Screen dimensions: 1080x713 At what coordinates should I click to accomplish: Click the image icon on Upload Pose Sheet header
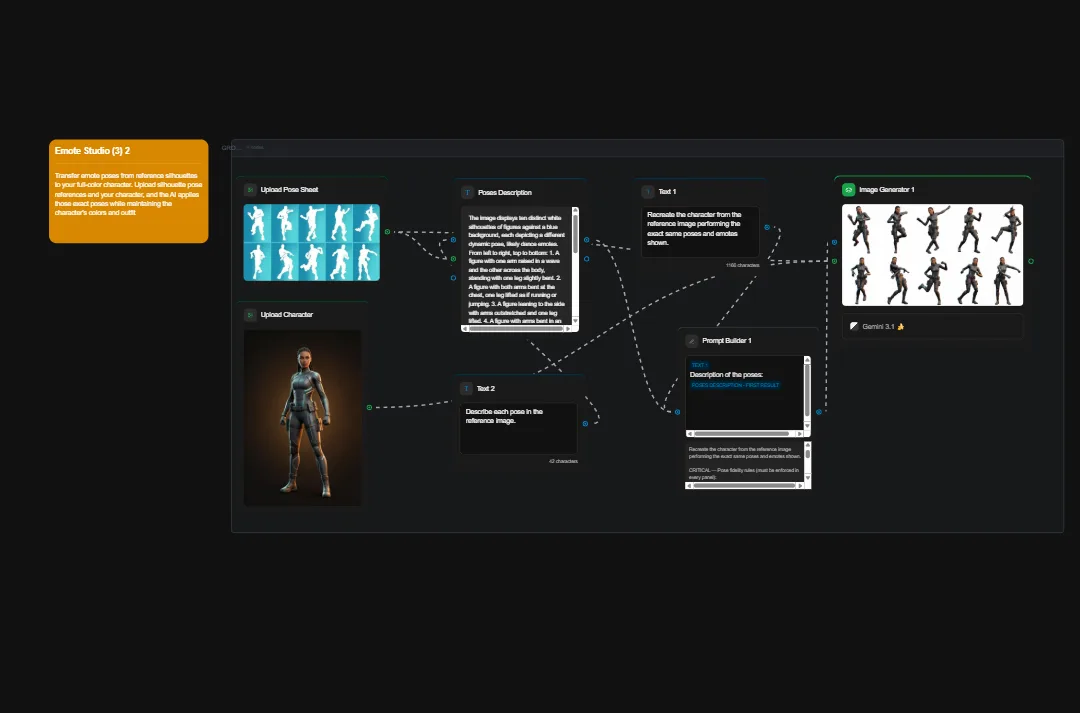(x=250, y=189)
